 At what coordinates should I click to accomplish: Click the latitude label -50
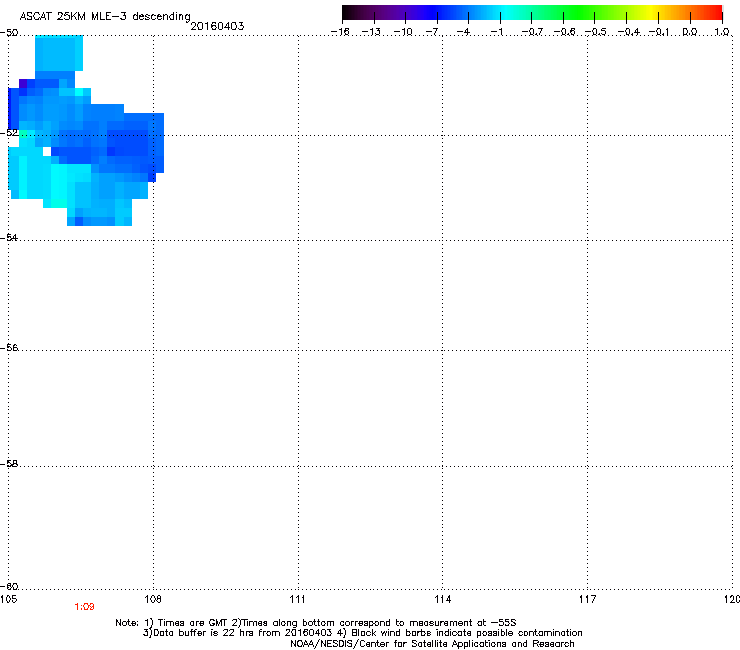tap(9, 33)
